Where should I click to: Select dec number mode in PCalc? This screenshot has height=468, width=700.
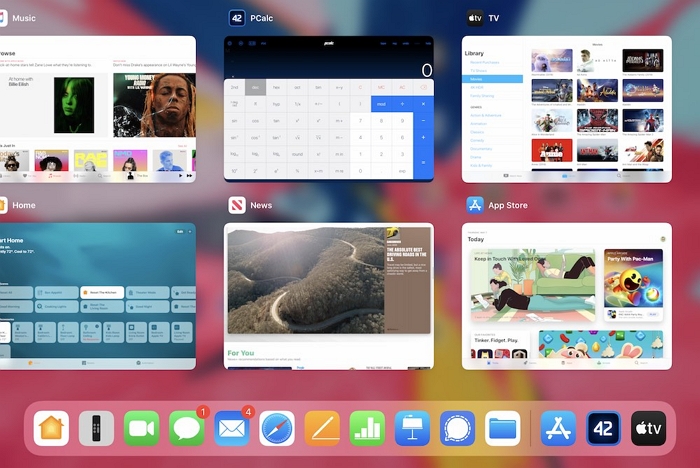pyautogui.click(x=255, y=88)
